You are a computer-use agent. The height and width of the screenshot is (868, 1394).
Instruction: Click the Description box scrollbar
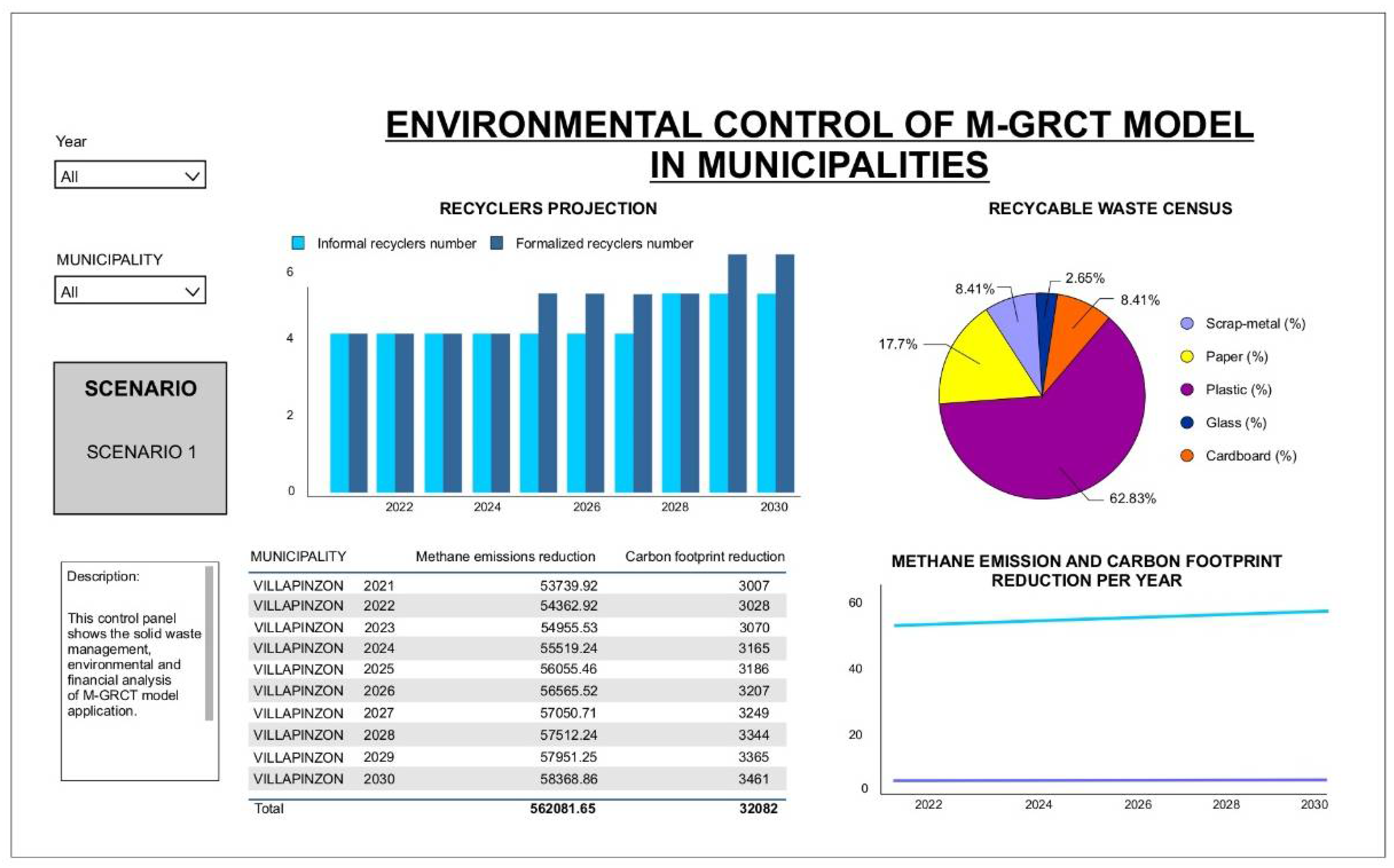[209, 643]
